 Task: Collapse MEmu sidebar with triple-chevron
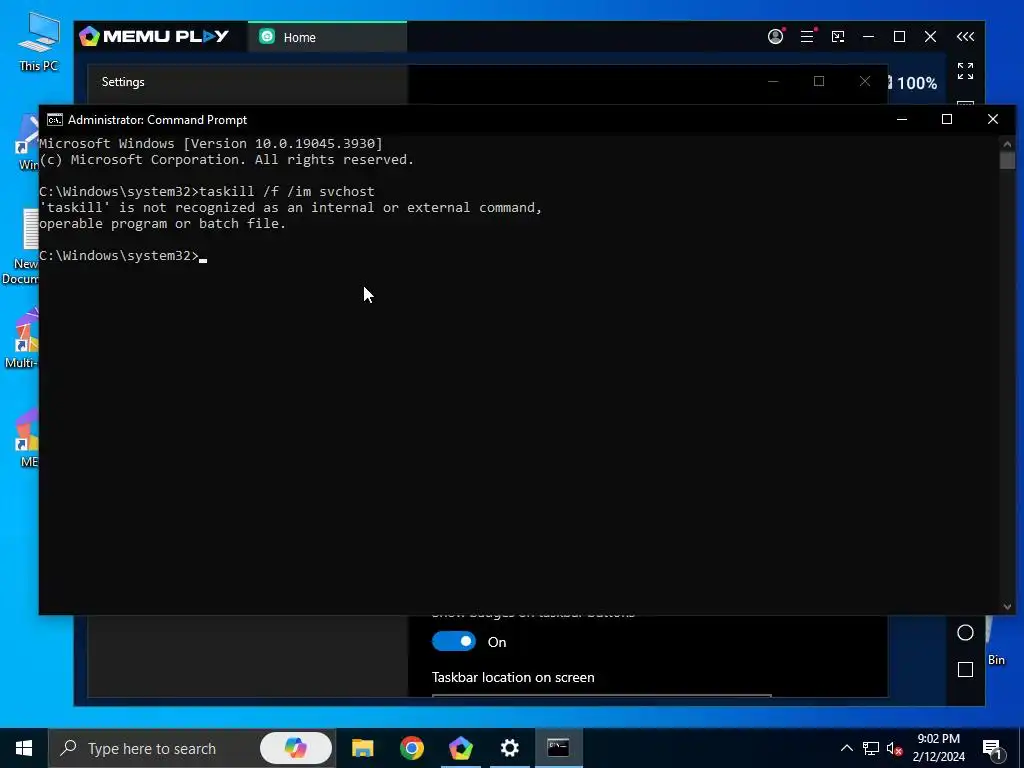point(965,37)
